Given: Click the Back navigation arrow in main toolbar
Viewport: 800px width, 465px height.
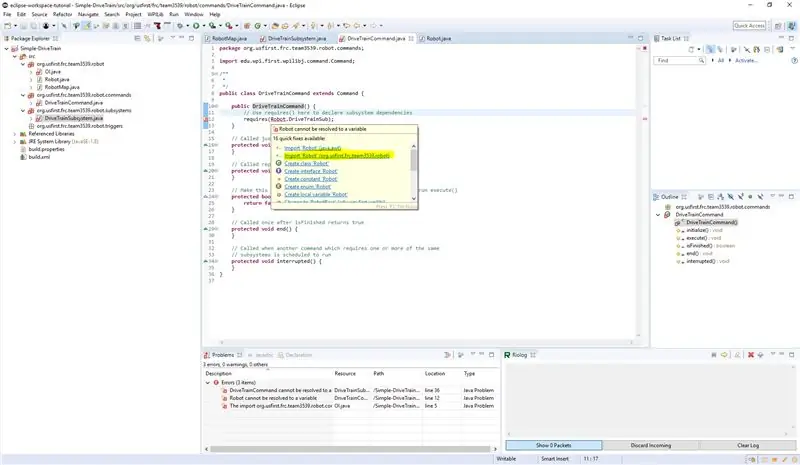Looking at the screenshot, I should (x=357, y=26).
